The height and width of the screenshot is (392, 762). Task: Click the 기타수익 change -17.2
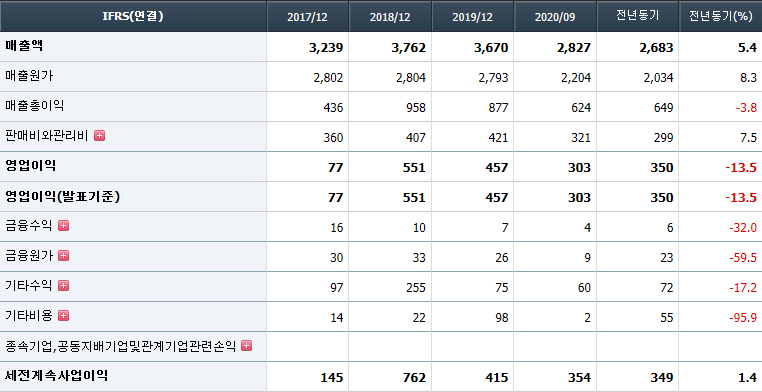(743, 288)
